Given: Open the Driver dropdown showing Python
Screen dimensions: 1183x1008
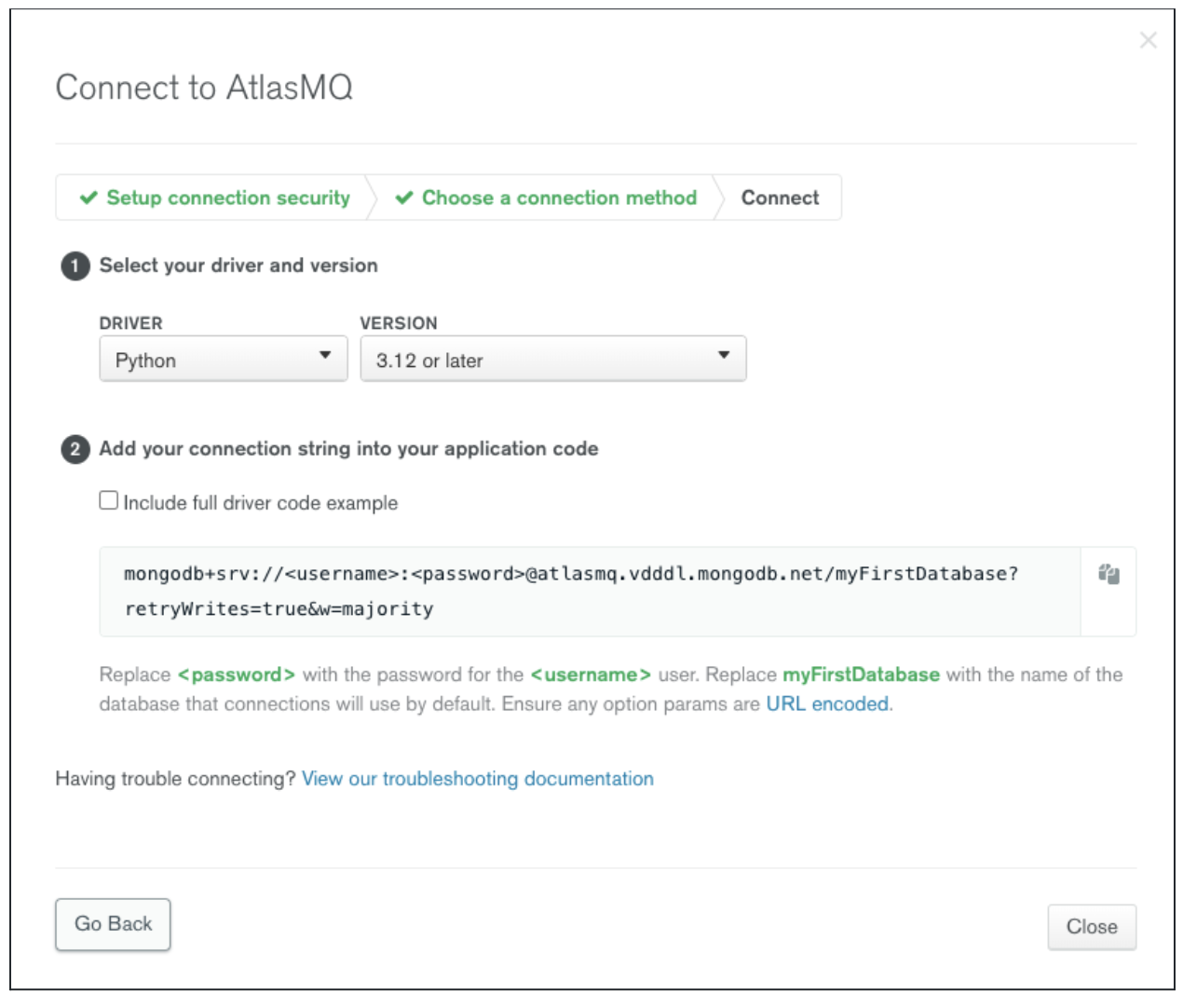Looking at the screenshot, I should coord(224,359).
